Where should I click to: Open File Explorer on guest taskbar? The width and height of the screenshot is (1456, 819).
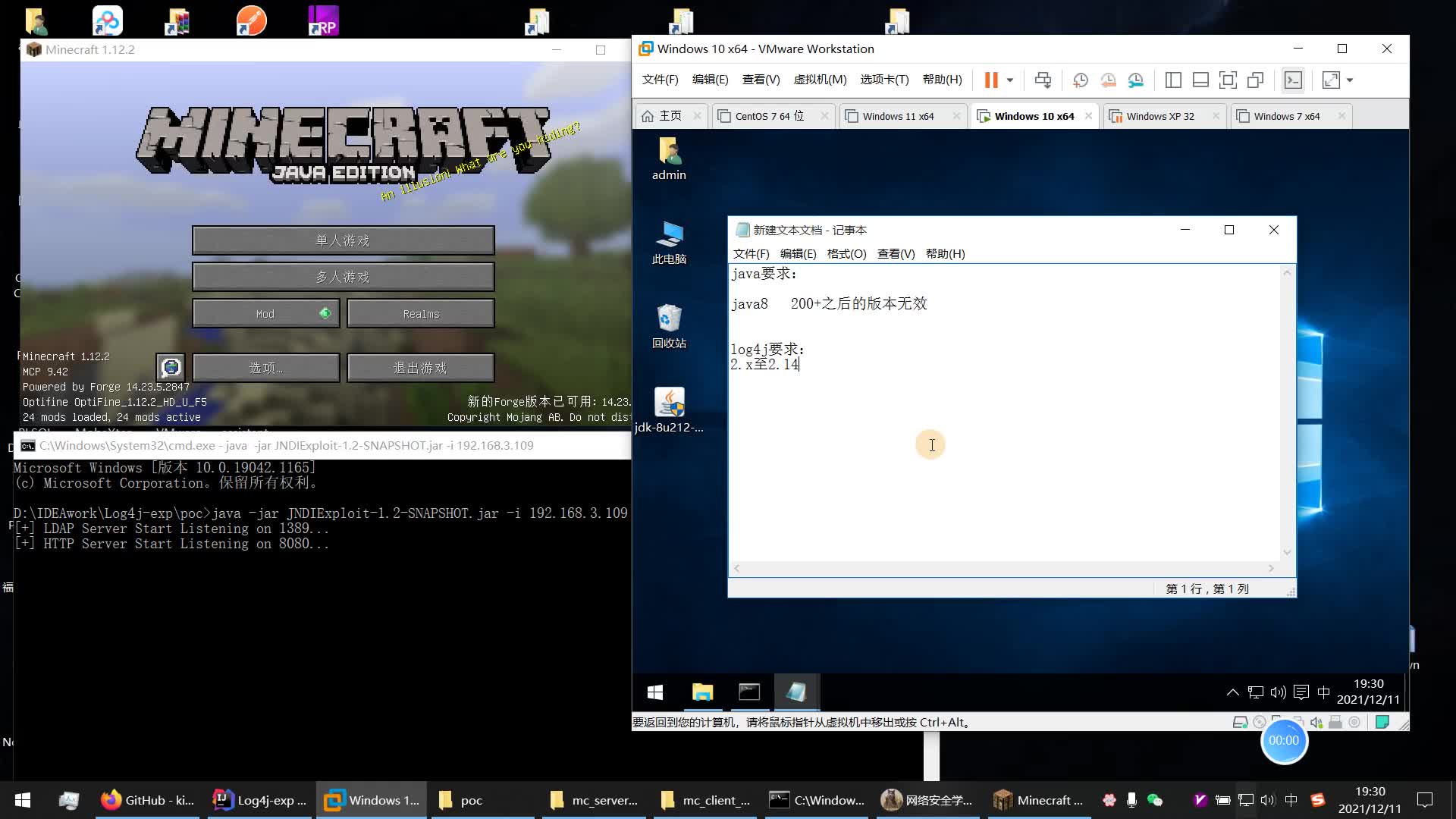point(702,692)
